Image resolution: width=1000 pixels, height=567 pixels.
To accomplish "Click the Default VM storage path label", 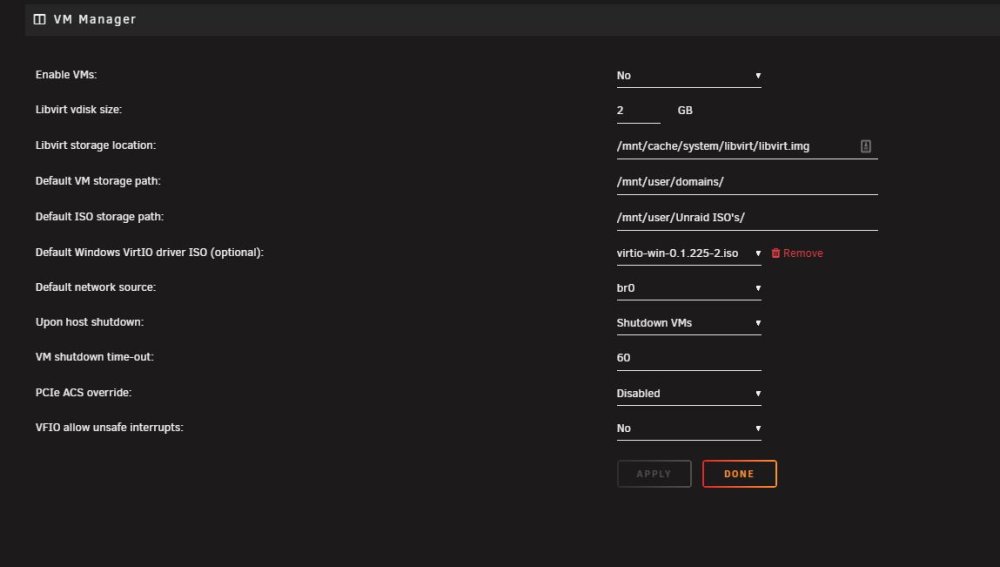I will (x=98, y=181).
